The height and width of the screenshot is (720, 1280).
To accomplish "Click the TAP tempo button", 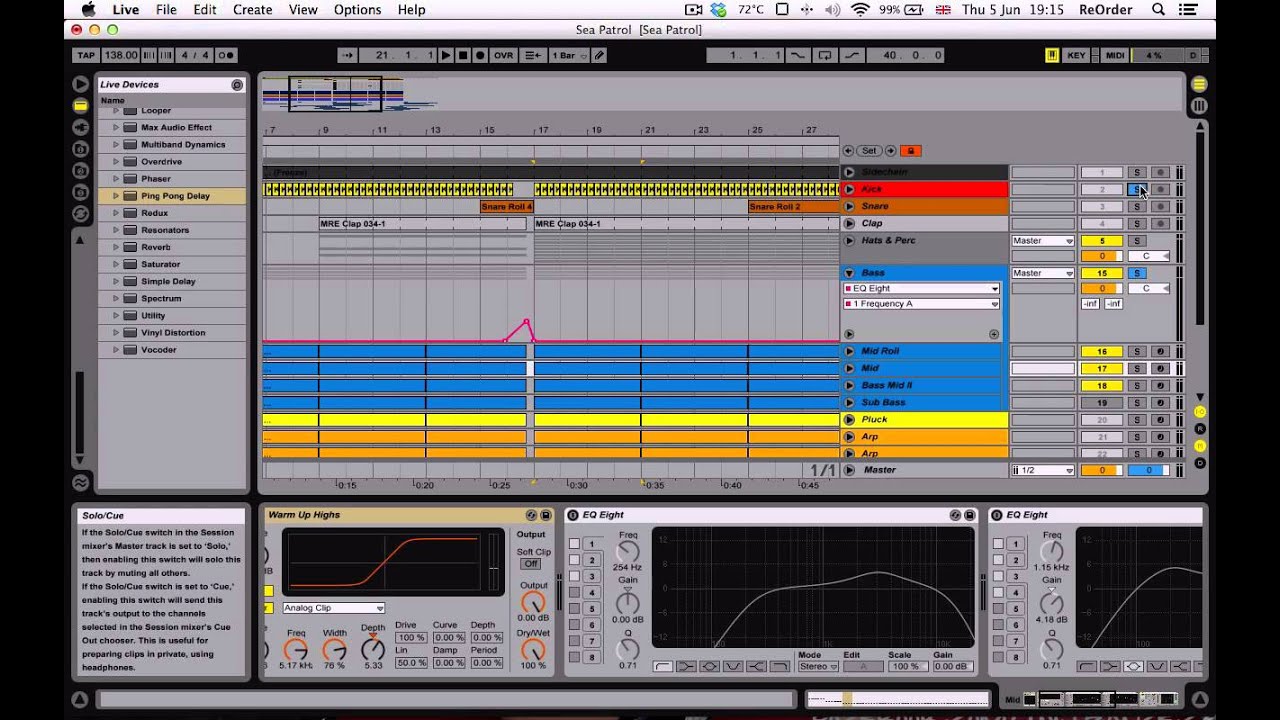I will coord(87,55).
